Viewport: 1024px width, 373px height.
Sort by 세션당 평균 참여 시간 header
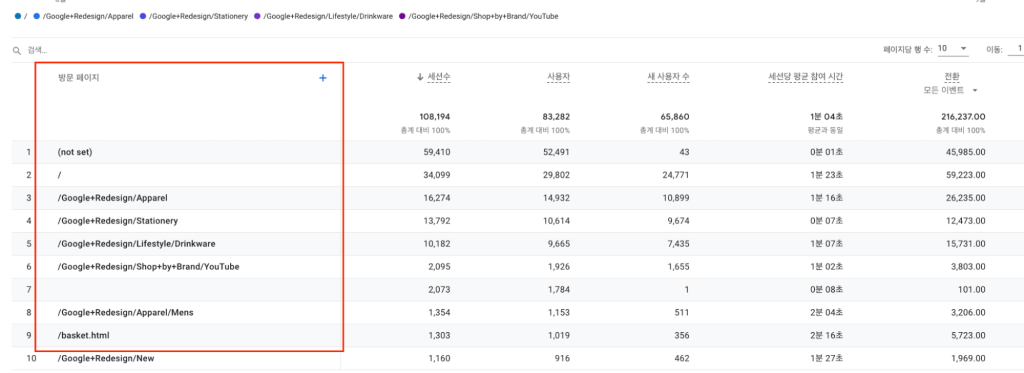pyautogui.click(x=806, y=78)
